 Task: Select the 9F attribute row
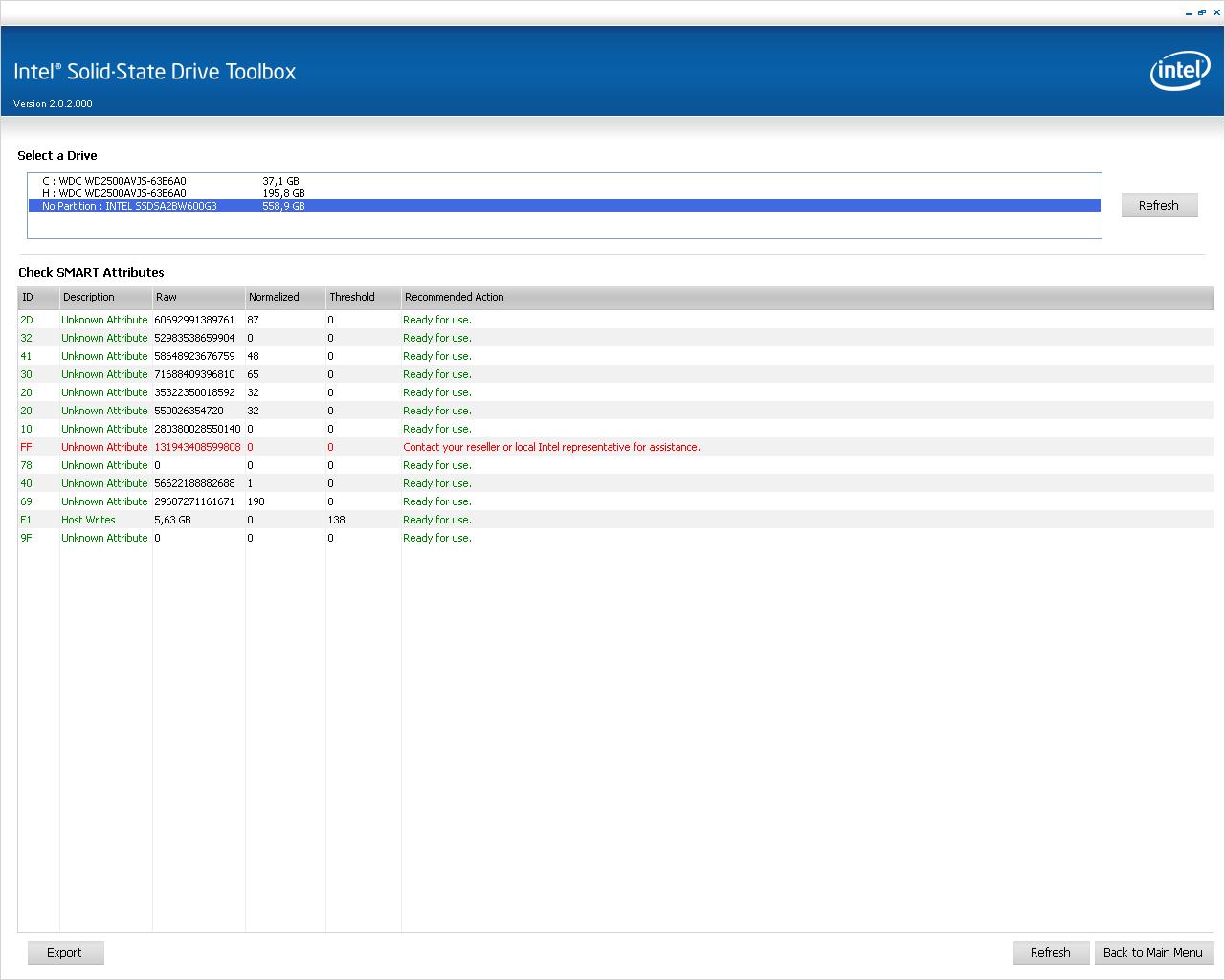tap(615, 538)
